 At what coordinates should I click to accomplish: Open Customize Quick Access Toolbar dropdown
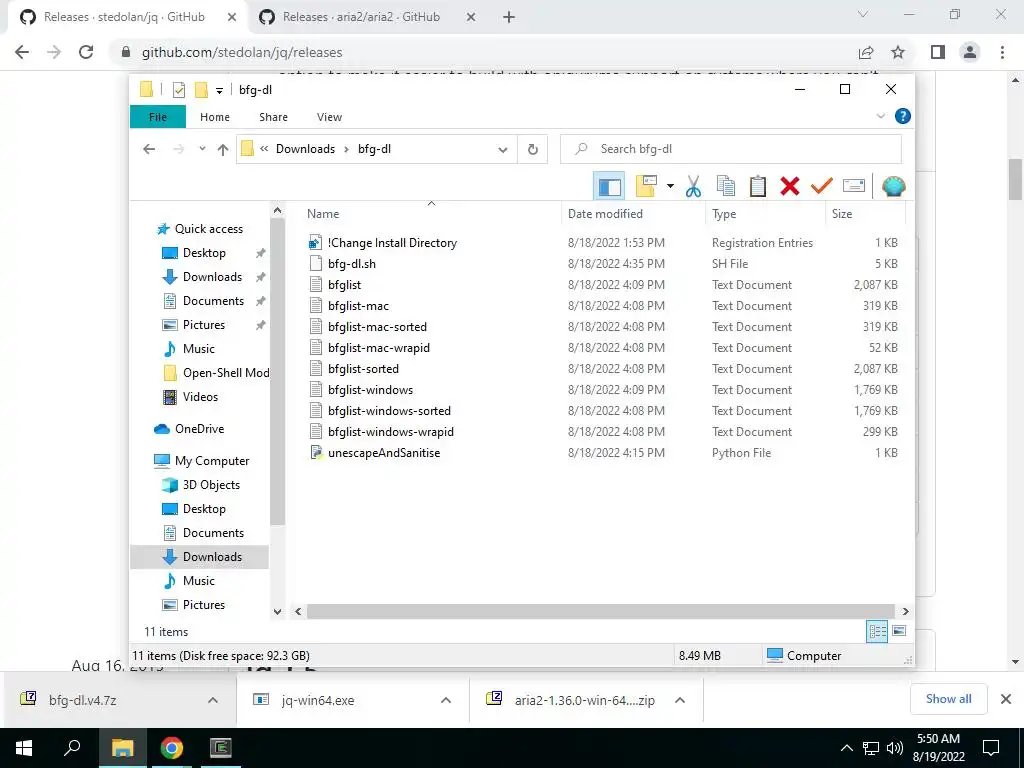click(219, 91)
